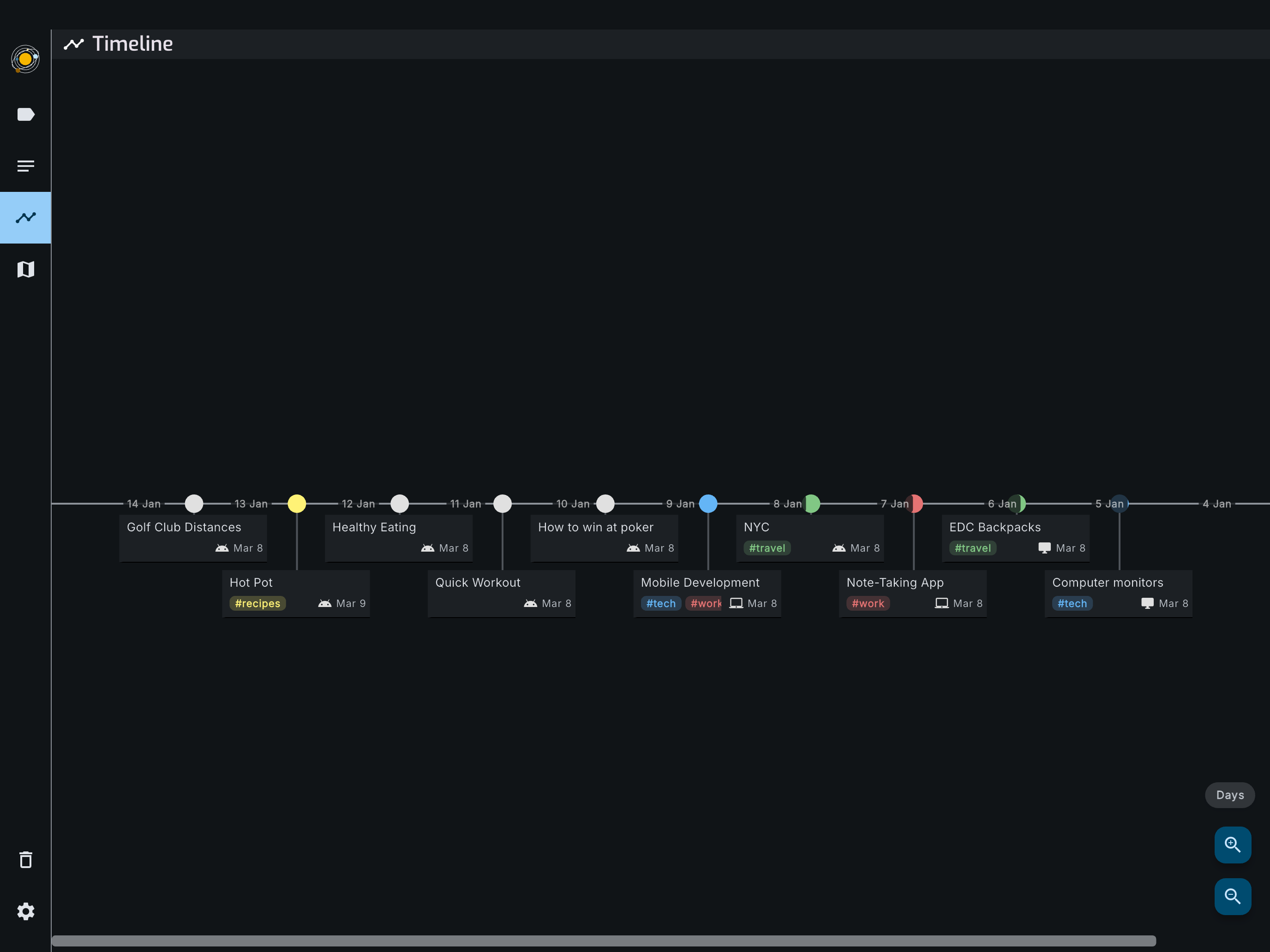1270x952 pixels.
Task: Click the #tech tag on Computer monitors
Action: 1072,603
